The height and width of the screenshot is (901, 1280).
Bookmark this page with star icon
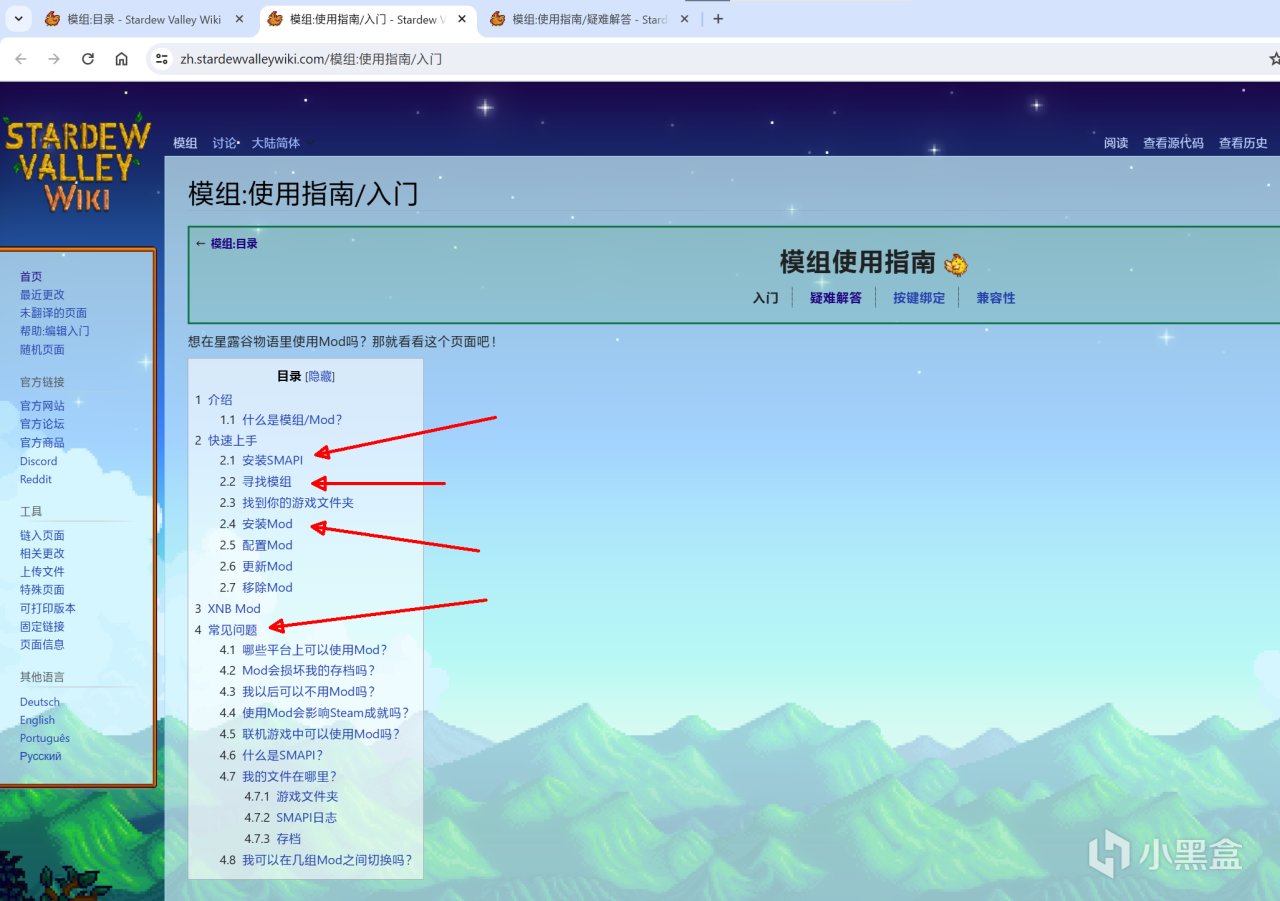tap(1273, 59)
